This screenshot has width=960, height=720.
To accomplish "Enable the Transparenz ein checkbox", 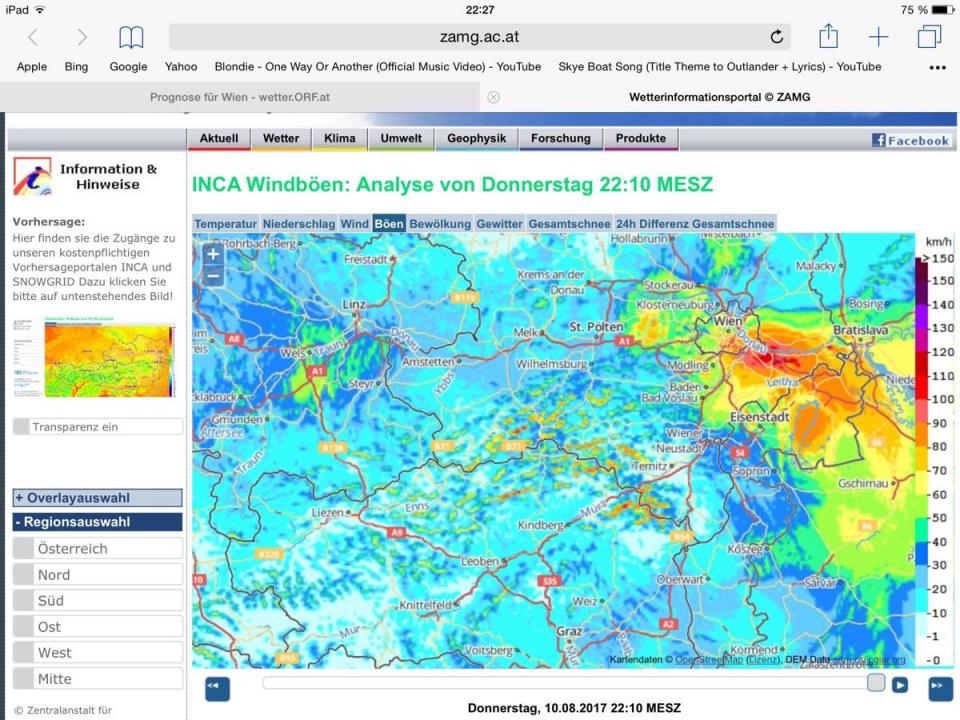I will point(21,427).
